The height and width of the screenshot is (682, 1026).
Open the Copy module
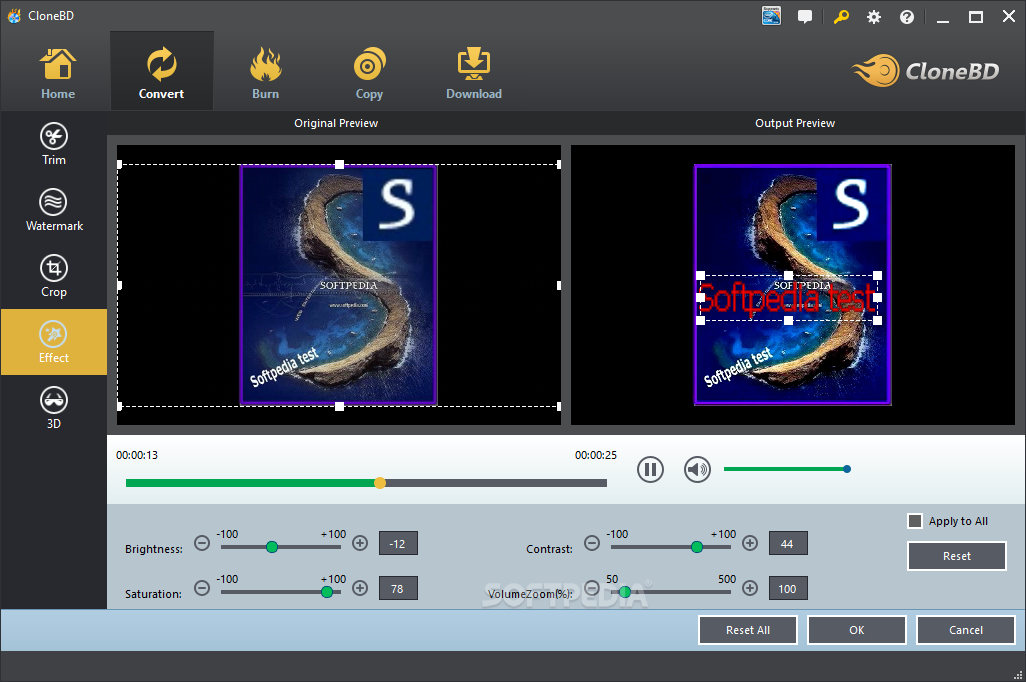[369, 74]
